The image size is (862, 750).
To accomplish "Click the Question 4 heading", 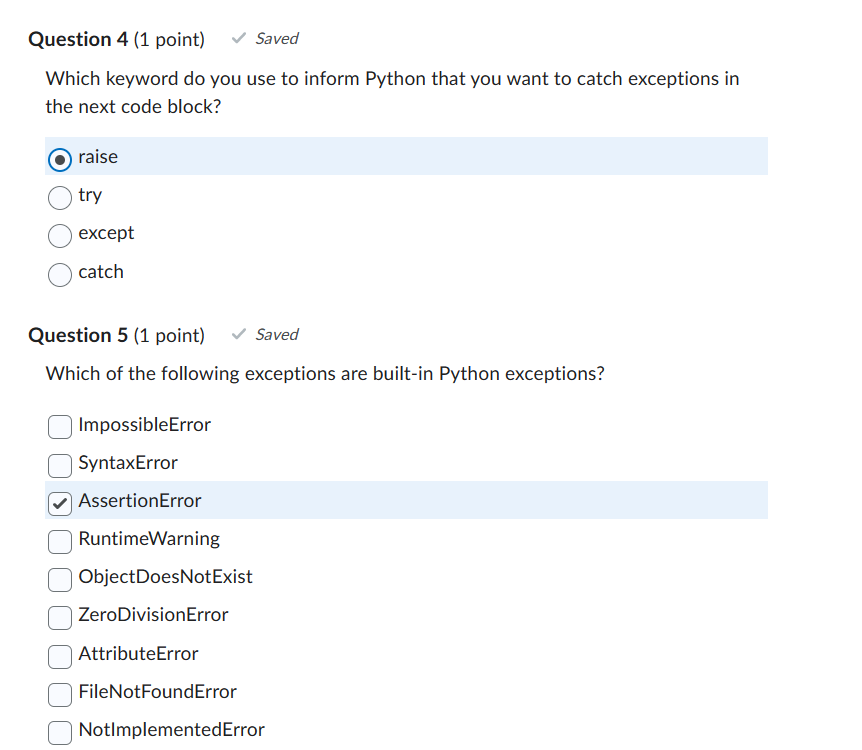I will 117,40.
